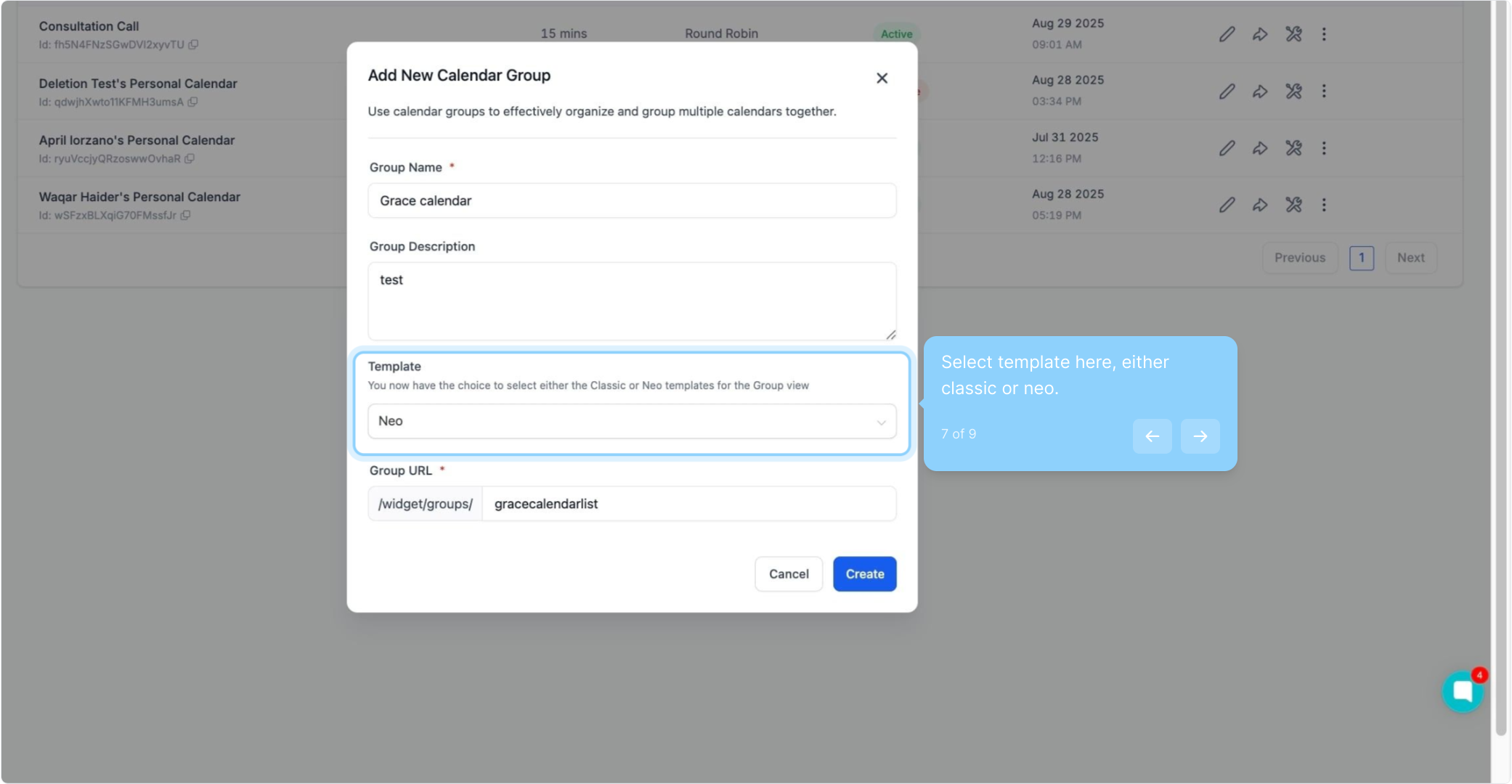
Task: Click the Group Description text area
Action: pos(631,301)
